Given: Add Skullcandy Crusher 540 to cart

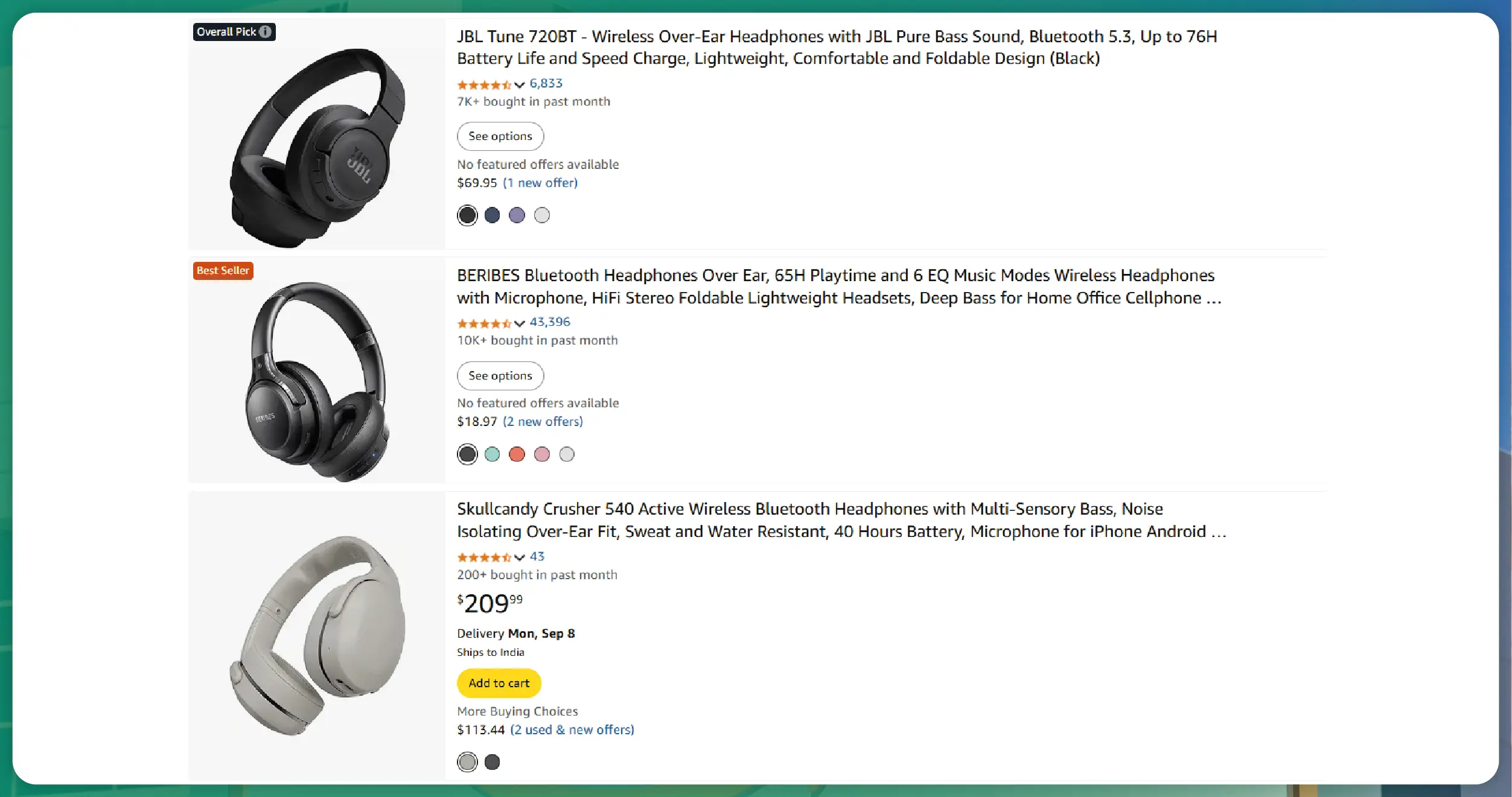Looking at the screenshot, I should coord(499,683).
